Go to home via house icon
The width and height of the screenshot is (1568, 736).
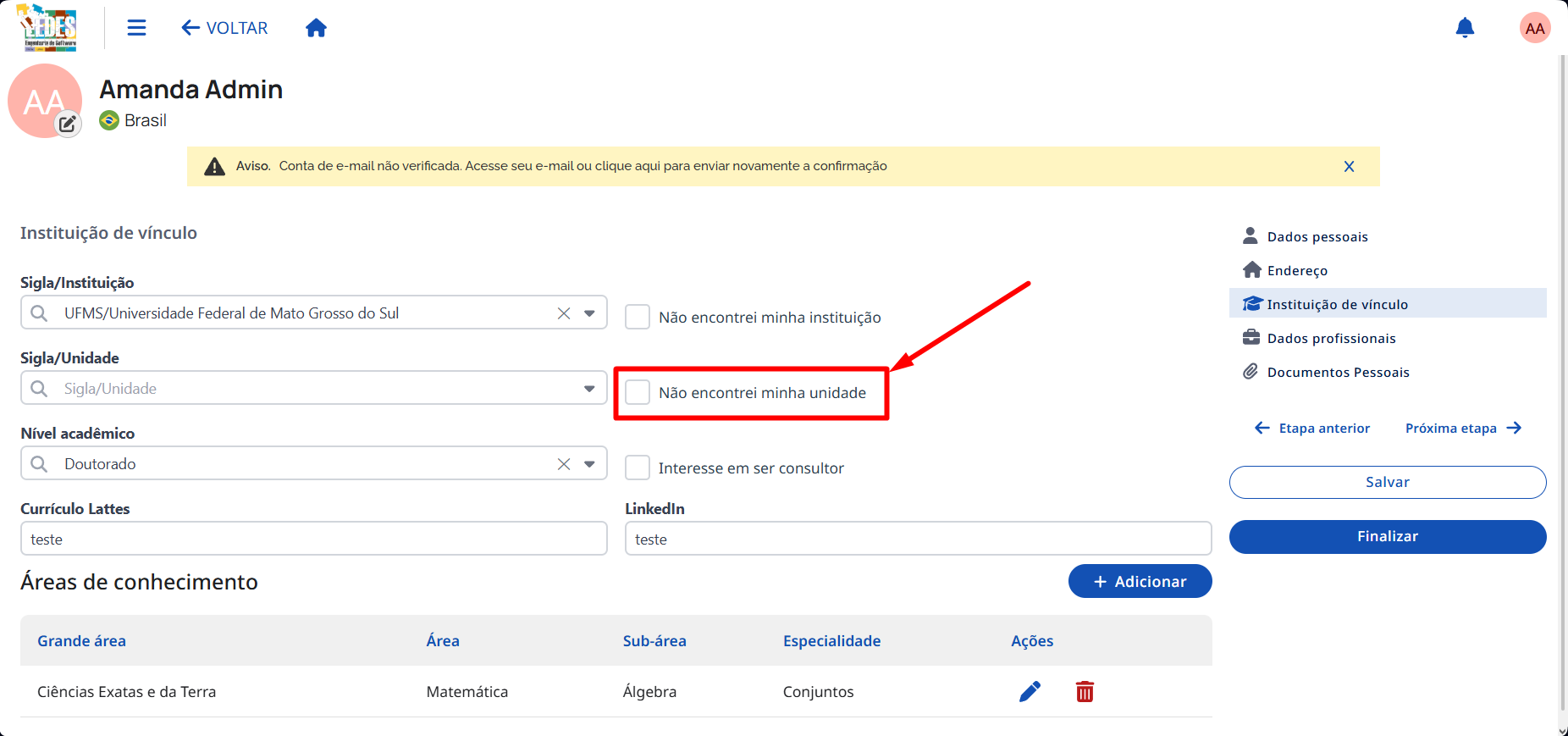tap(316, 28)
